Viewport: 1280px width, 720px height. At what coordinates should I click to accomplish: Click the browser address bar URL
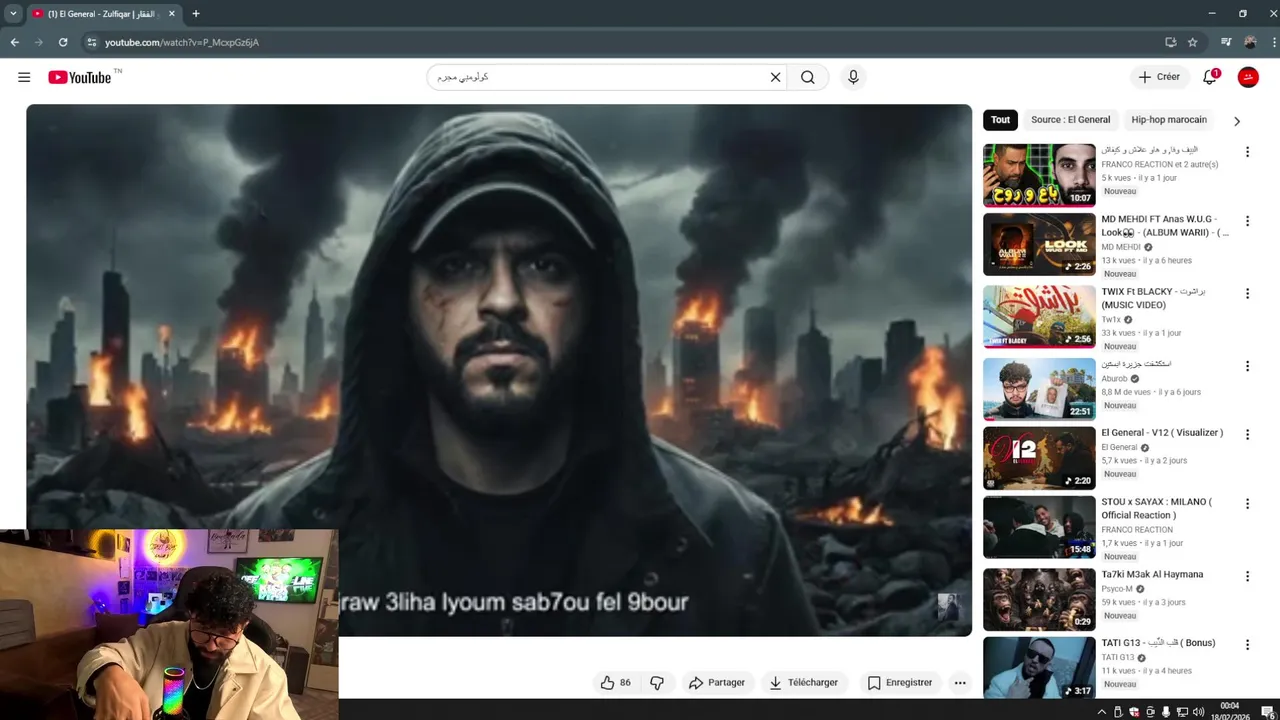182,43
